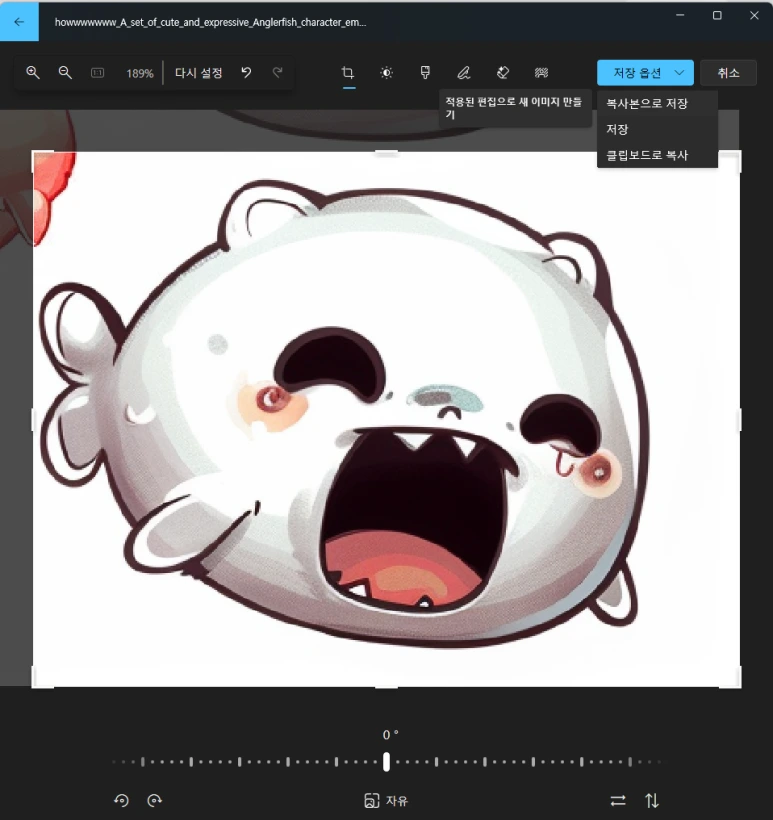Screen dimensions: 773x820
Task: Click the top edge crop handle
Action: [x=386, y=153]
